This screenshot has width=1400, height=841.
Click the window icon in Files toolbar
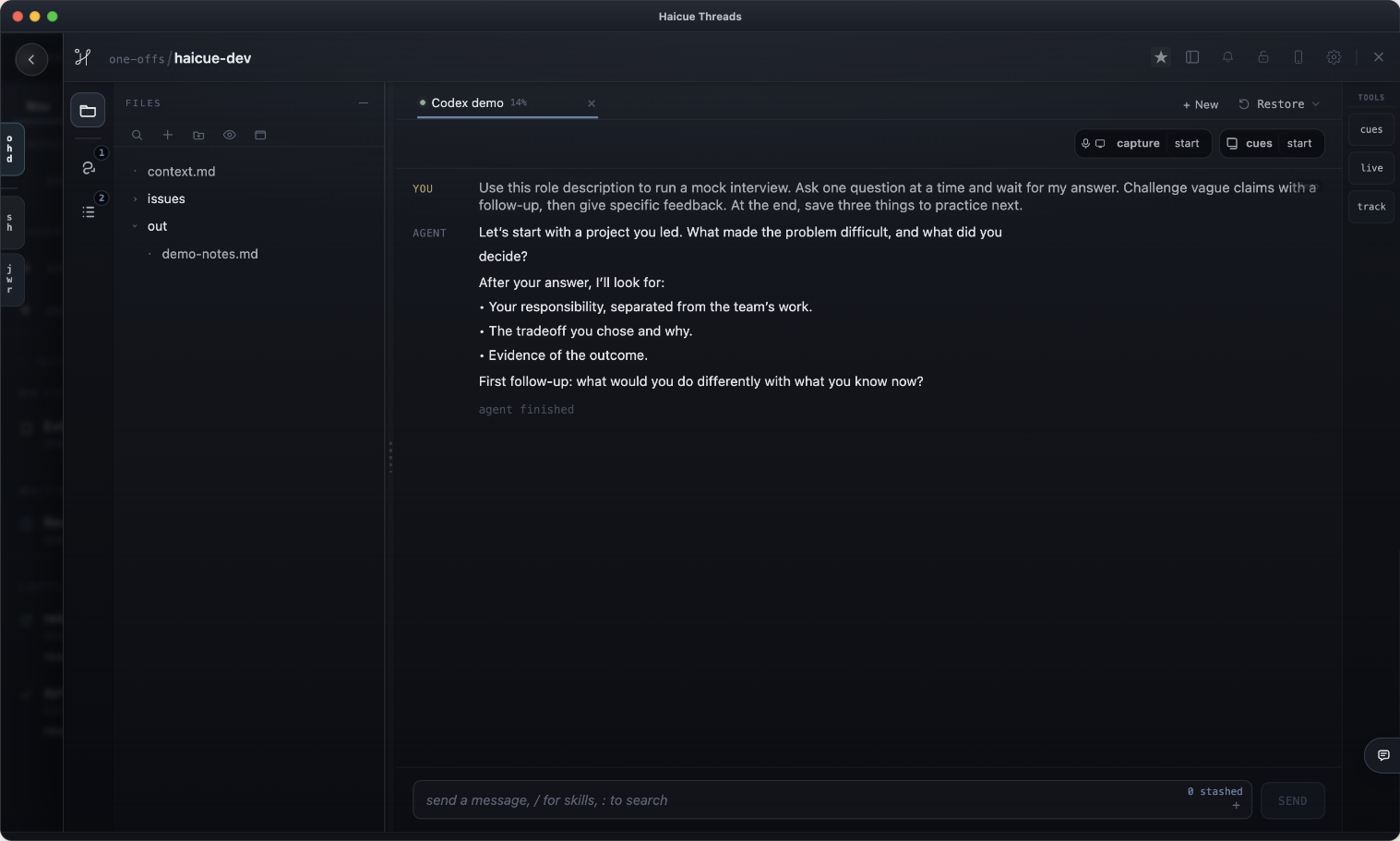pyautogui.click(x=260, y=135)
